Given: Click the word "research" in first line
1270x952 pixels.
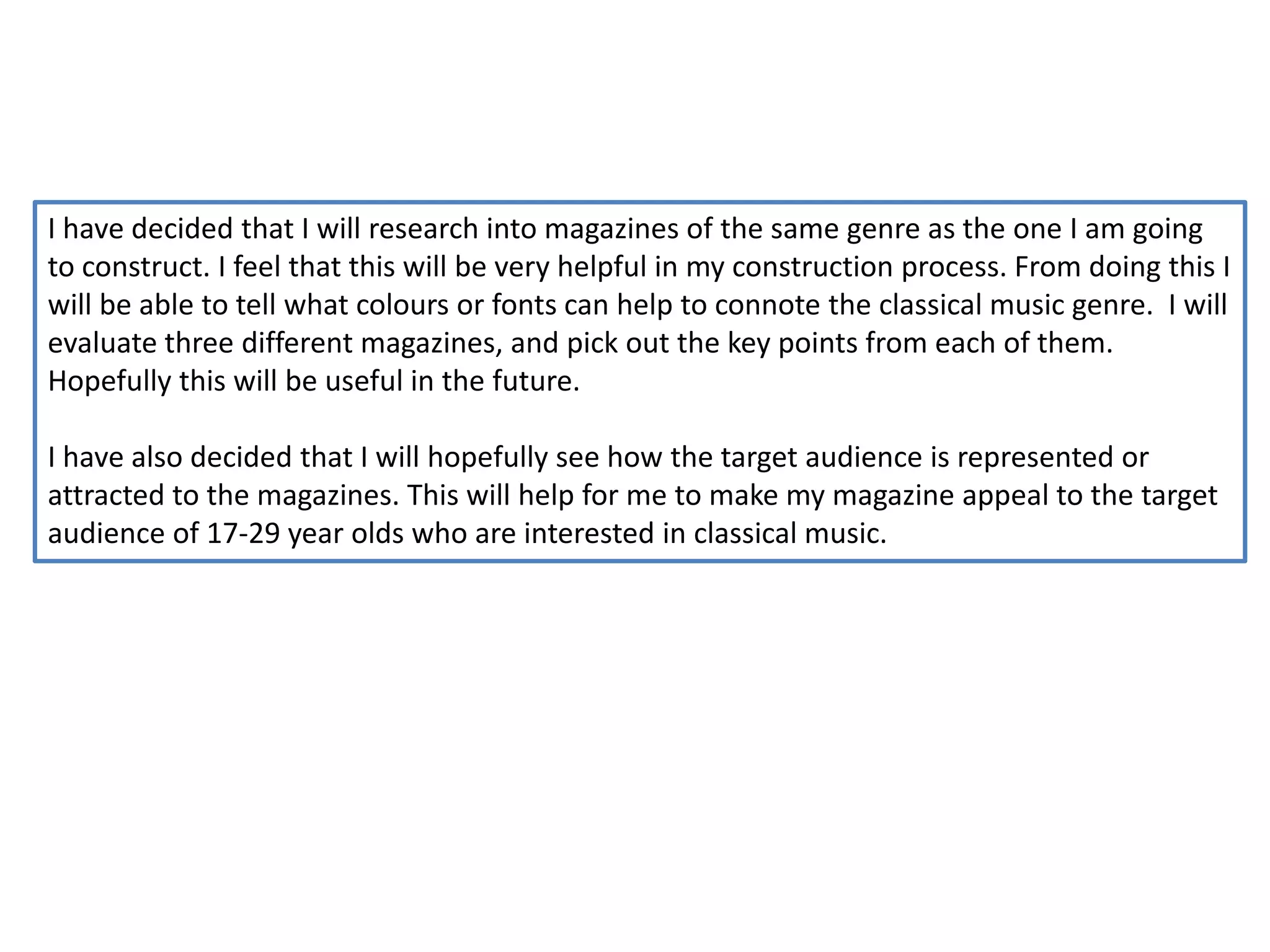Looking at the screenshot, I should click(423, 229).
